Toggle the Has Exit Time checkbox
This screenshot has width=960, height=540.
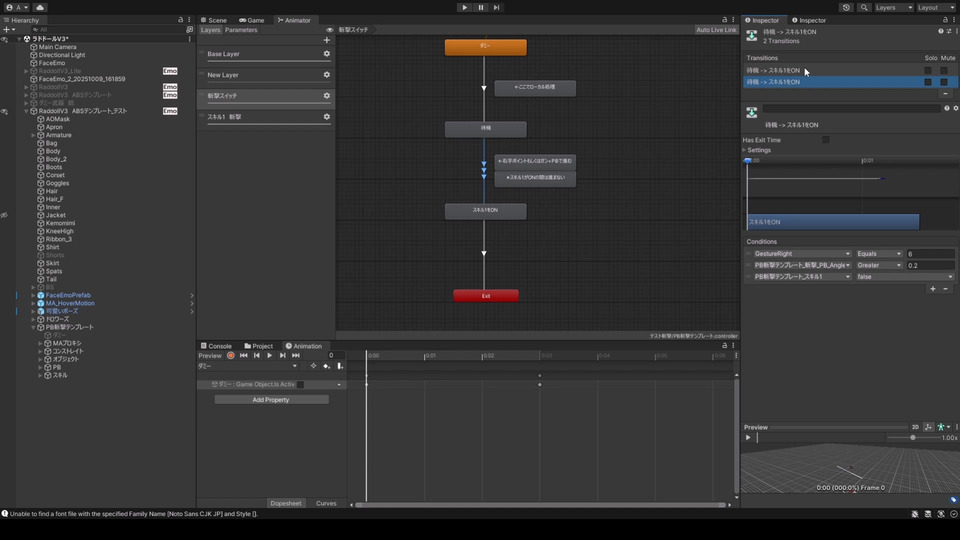pyautogui.click(x=825, y=140)
